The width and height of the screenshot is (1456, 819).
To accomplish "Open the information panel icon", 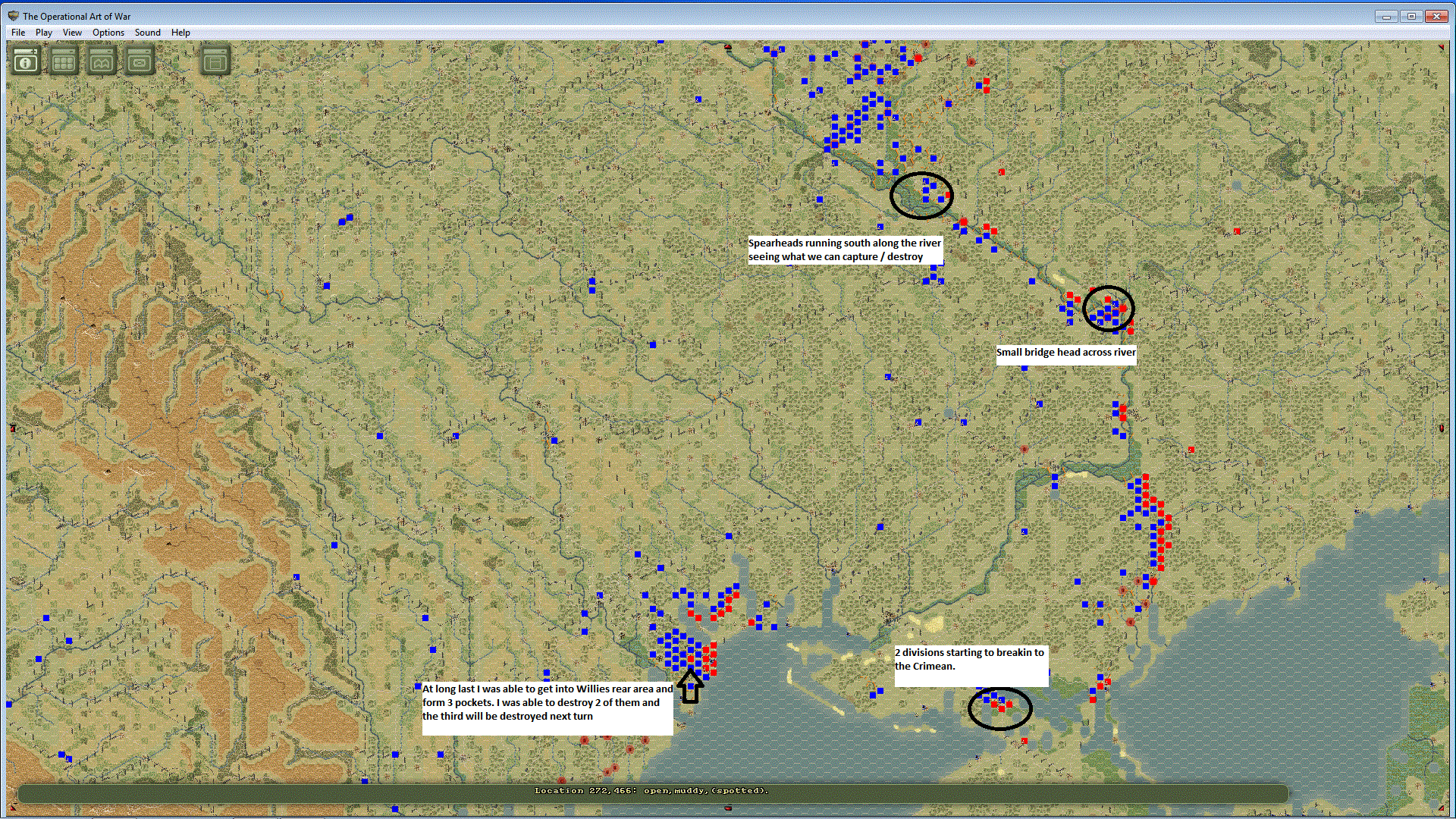I will click(x=26, y=61).
